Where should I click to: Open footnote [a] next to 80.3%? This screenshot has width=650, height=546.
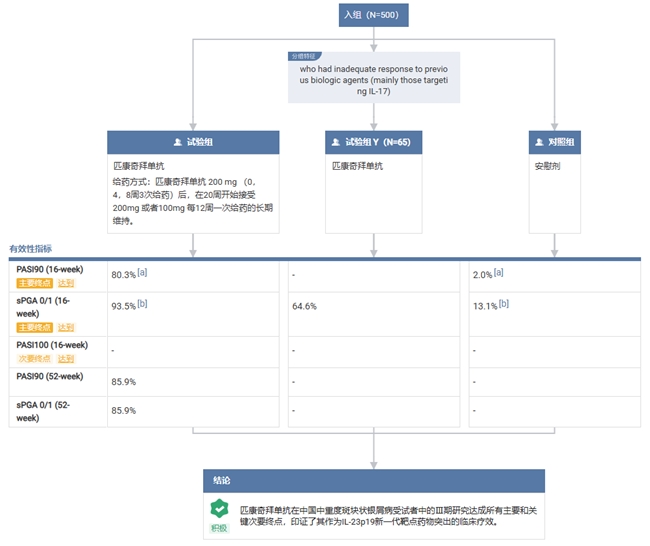tap(143, 272)
